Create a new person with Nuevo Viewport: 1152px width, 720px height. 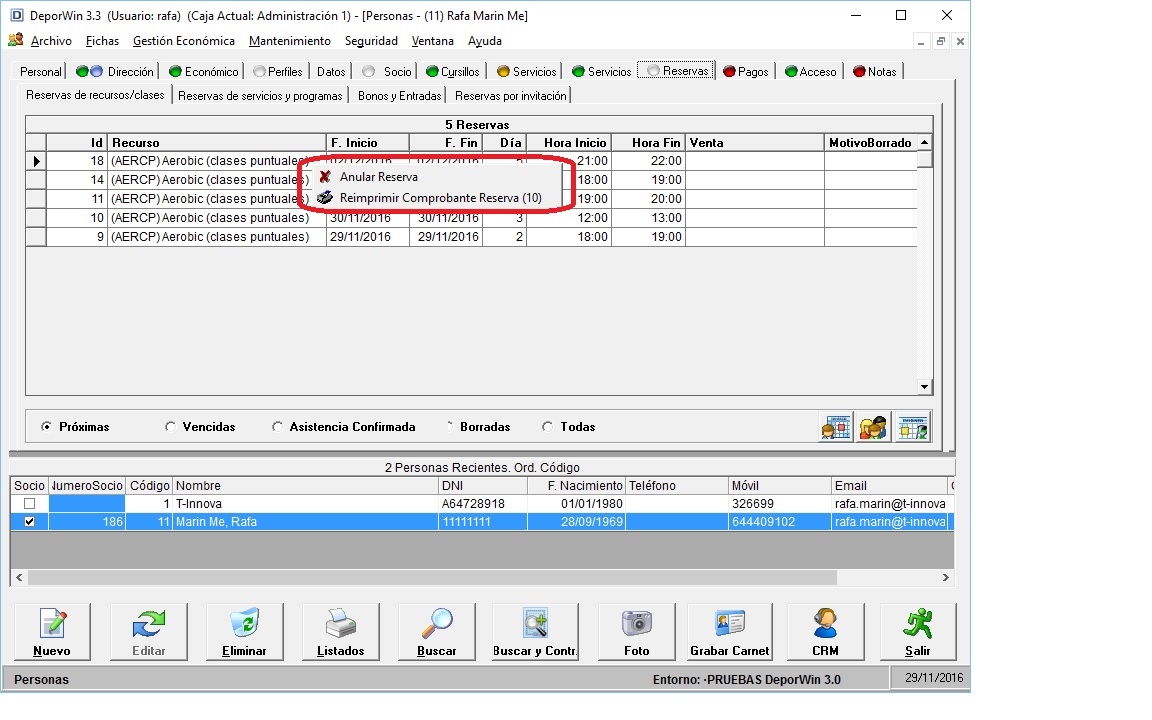point(52,632)
